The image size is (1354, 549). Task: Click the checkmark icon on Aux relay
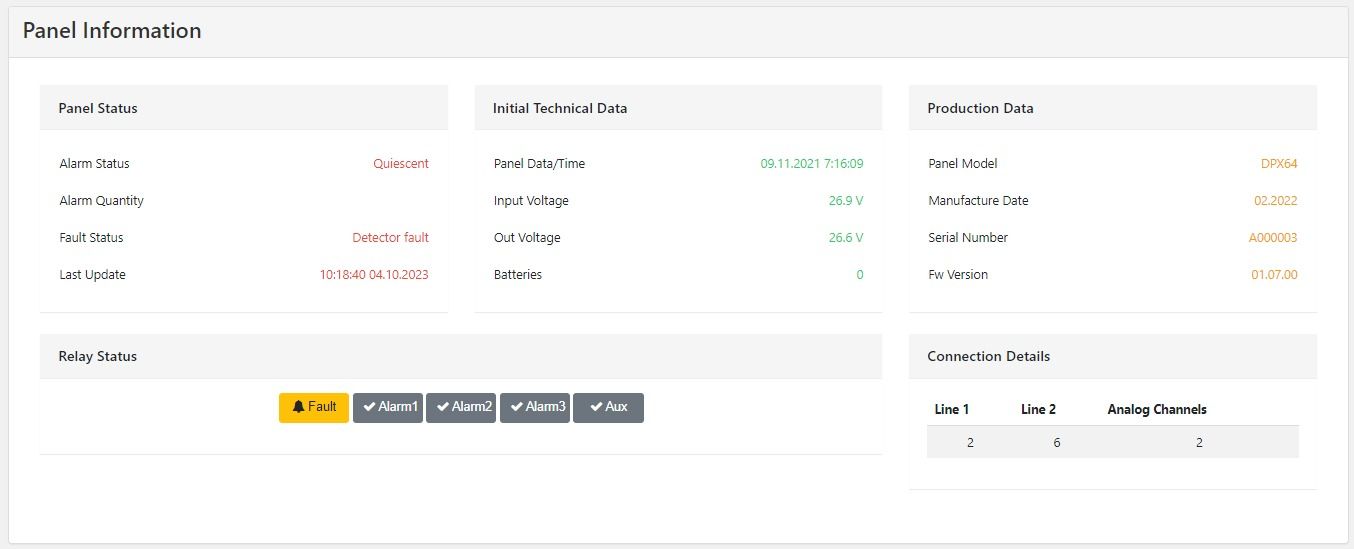(x=596, y=407)
